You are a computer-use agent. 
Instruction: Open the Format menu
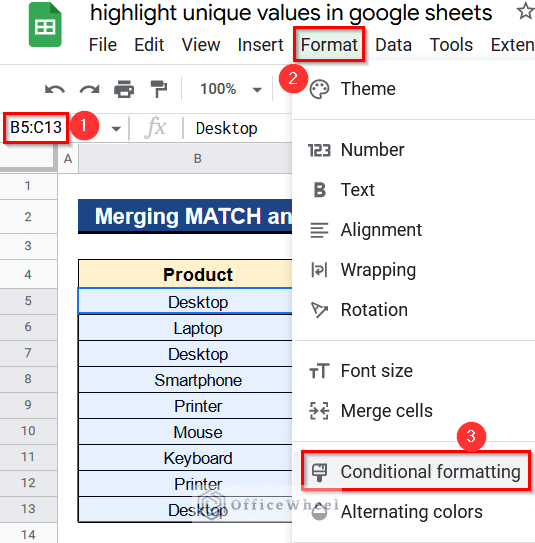329,45
